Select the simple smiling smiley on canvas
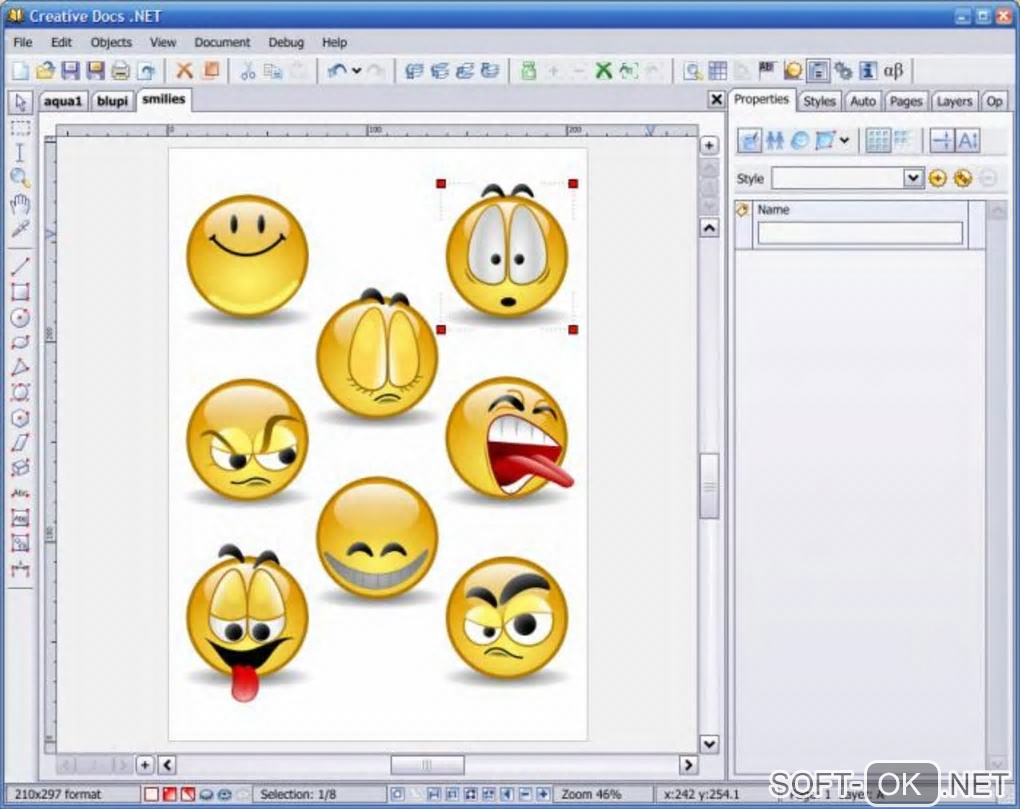The height and width of the screenshot is (809, 1020). (x=247, y=256)
